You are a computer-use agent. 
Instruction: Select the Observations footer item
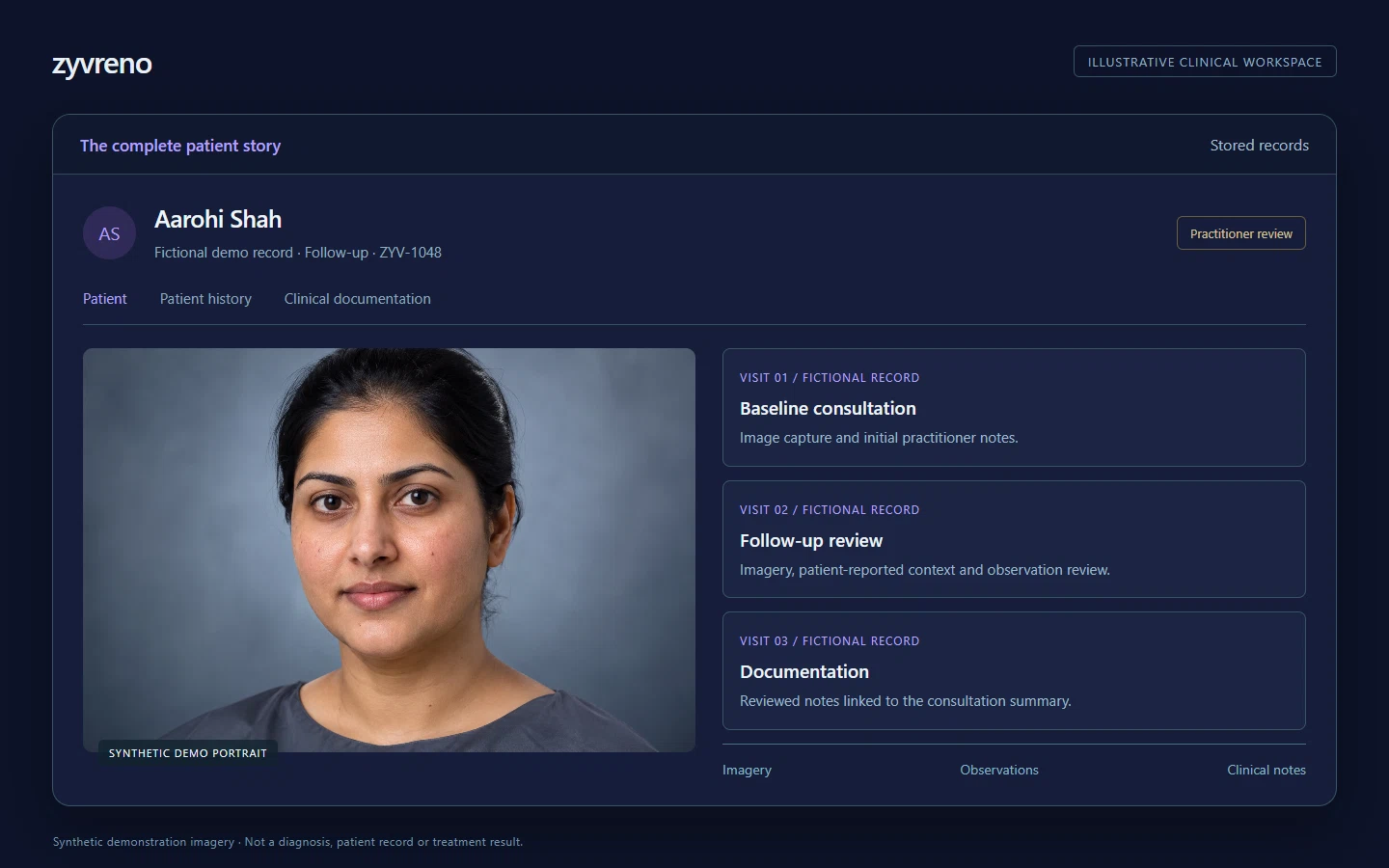tap(999, 770)
